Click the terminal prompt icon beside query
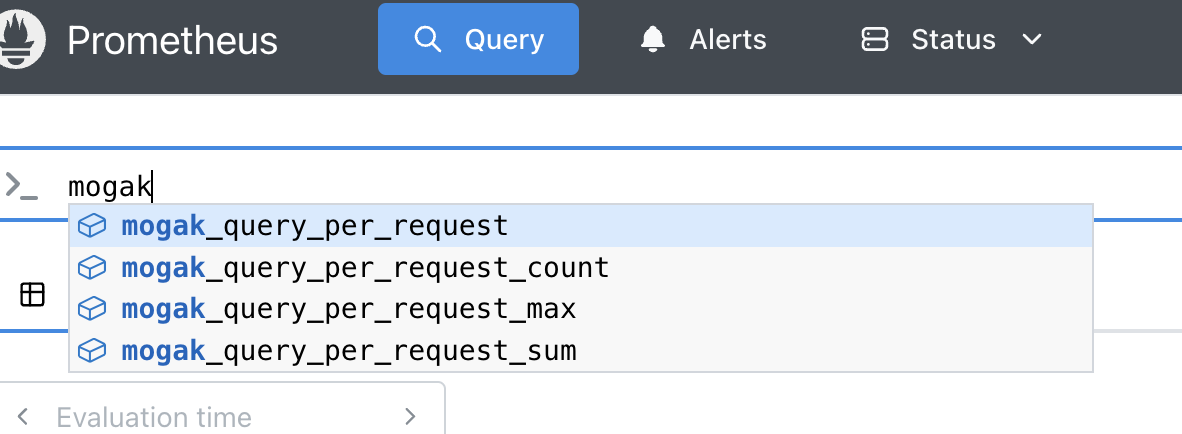This screenshot has width=1182, height=434. (x=21, y=185)
